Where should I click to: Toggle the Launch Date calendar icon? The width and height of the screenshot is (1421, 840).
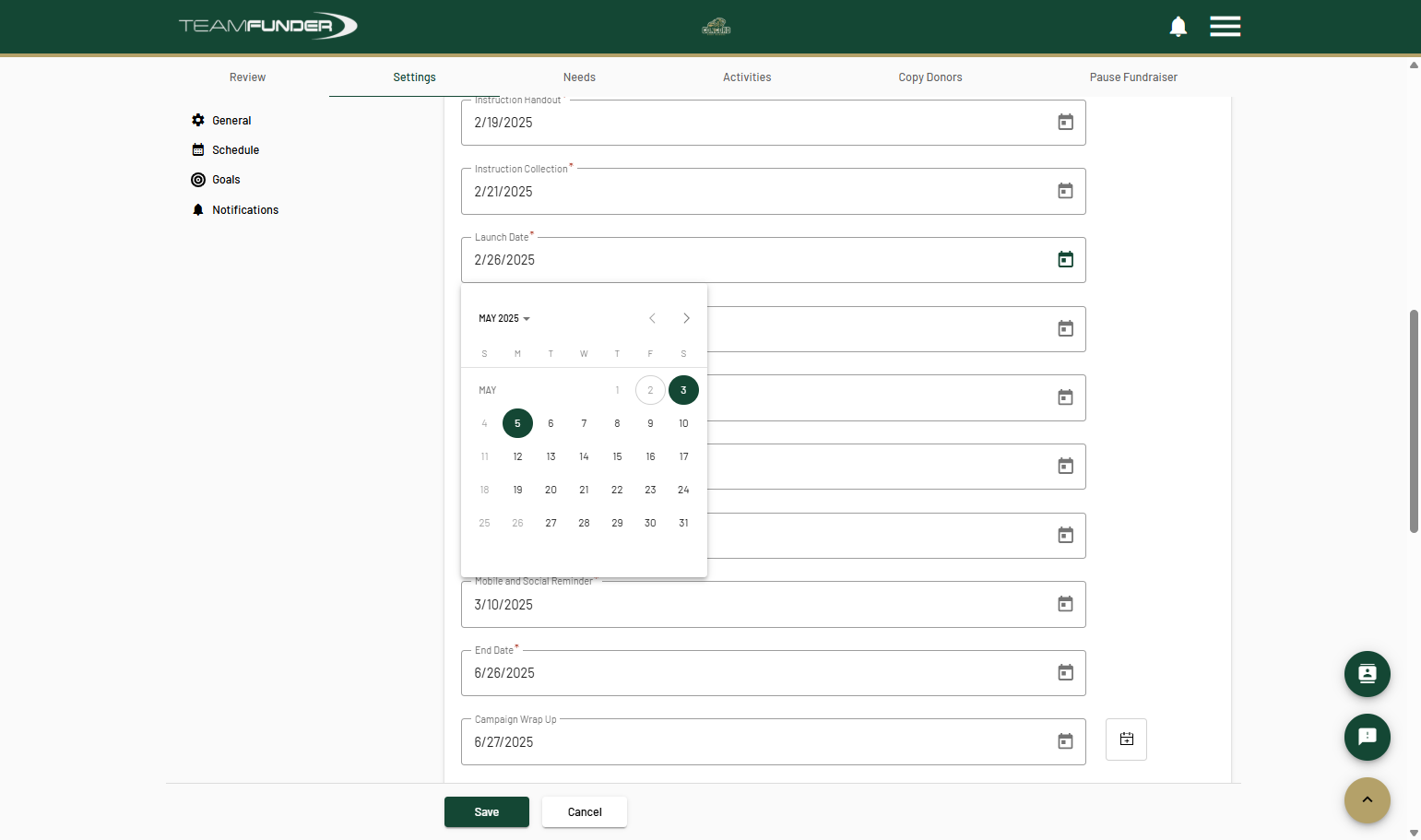[1065, 260]
